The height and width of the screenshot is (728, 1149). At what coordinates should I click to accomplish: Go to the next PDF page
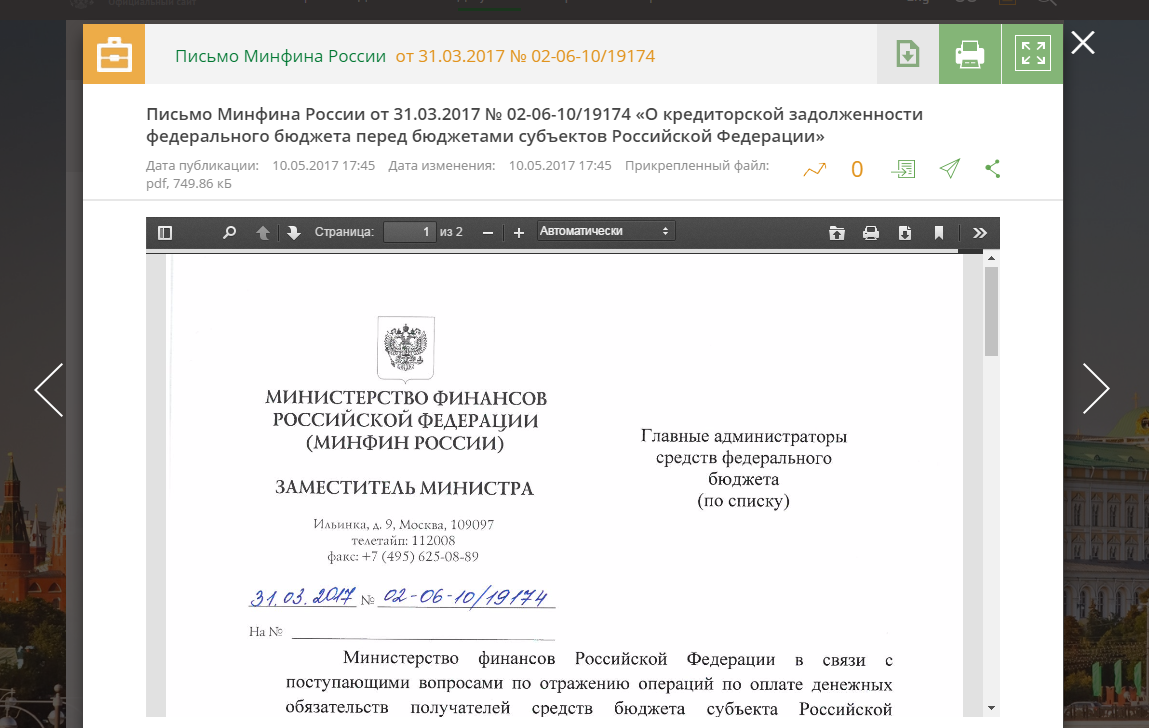click(x=294, y=233)
